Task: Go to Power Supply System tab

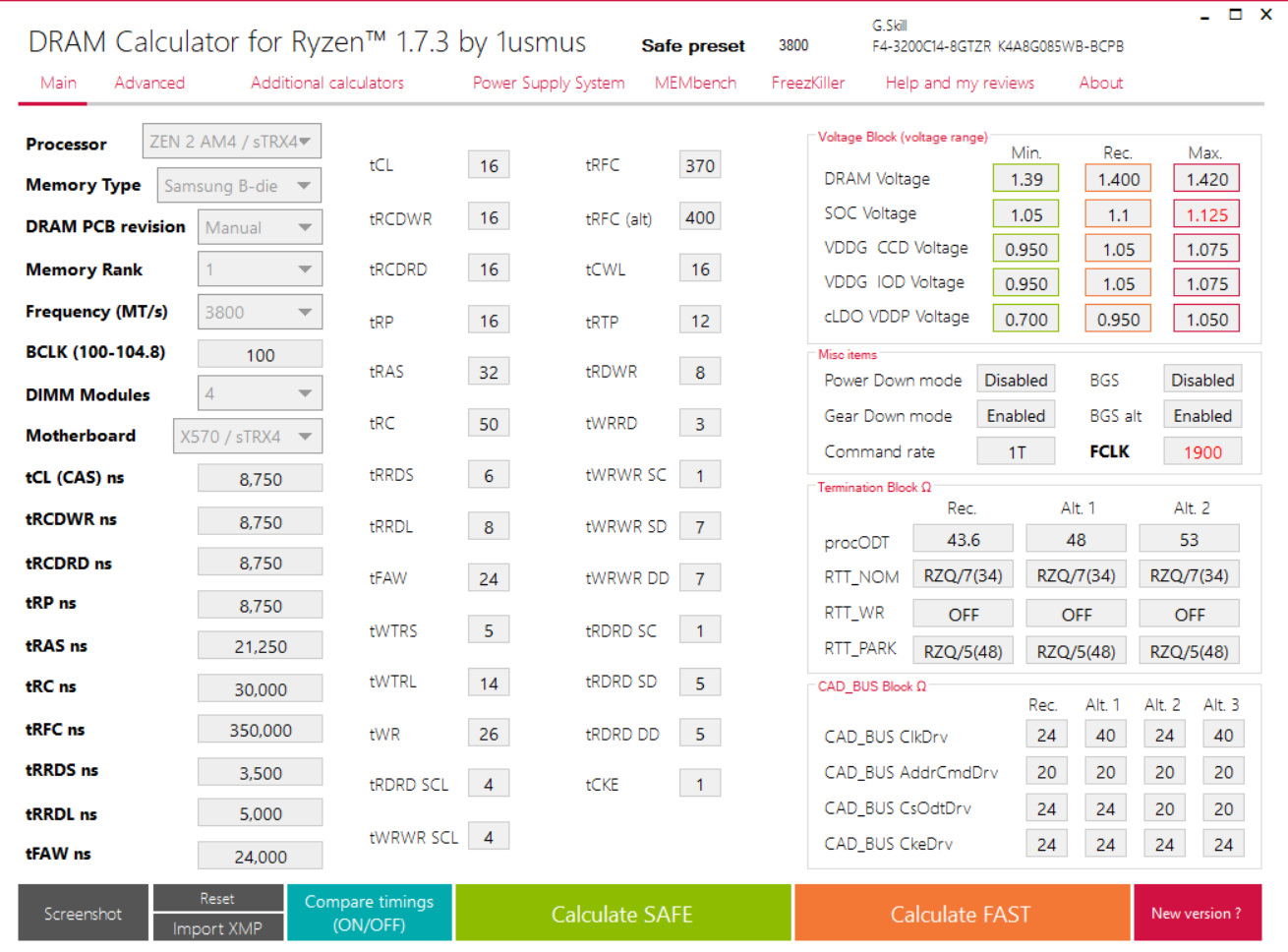Action: (549, 83)
